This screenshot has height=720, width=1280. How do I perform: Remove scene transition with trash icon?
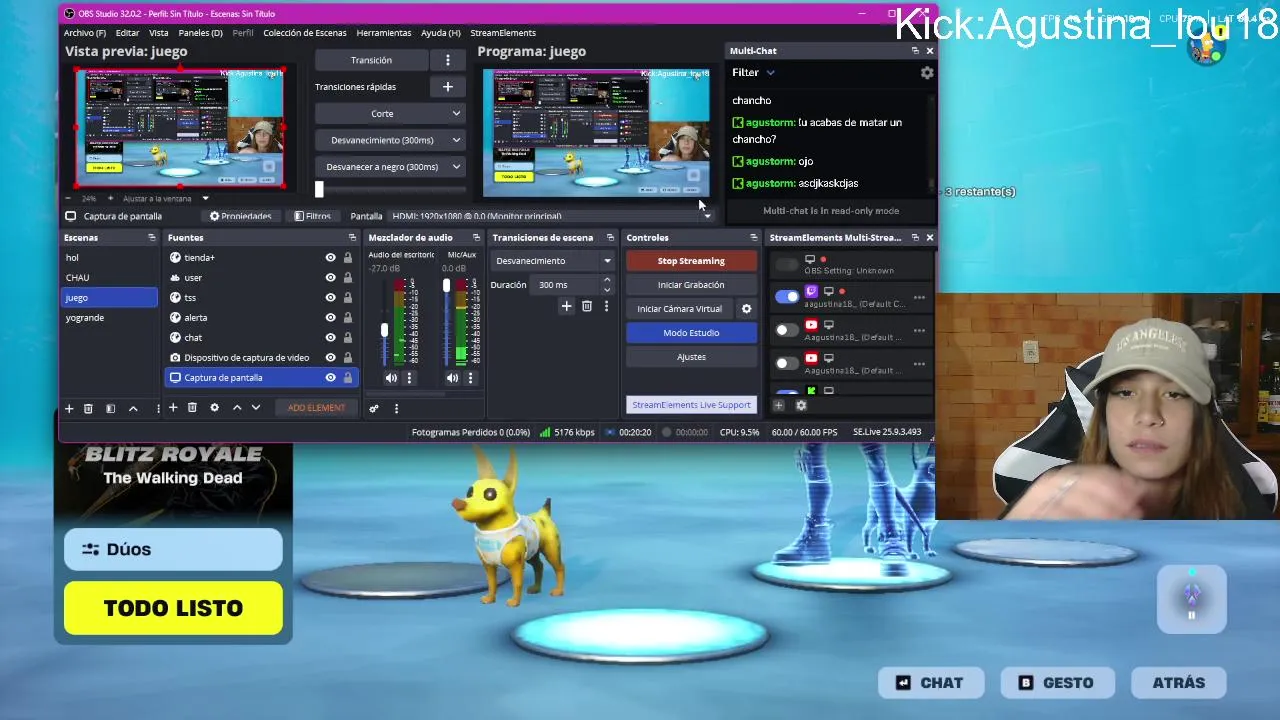[587, 306]
